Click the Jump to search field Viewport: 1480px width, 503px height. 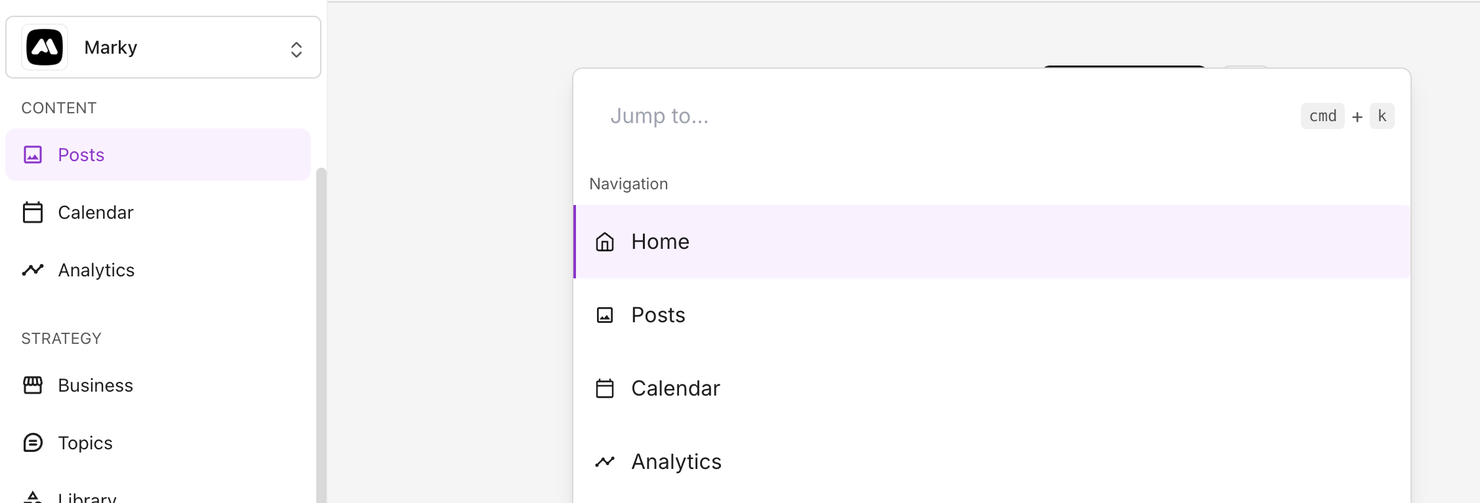point(900,116)
